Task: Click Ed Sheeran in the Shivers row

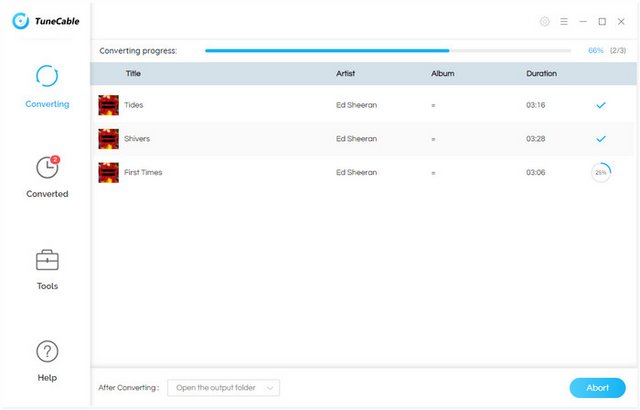Action: click(356, 139)
